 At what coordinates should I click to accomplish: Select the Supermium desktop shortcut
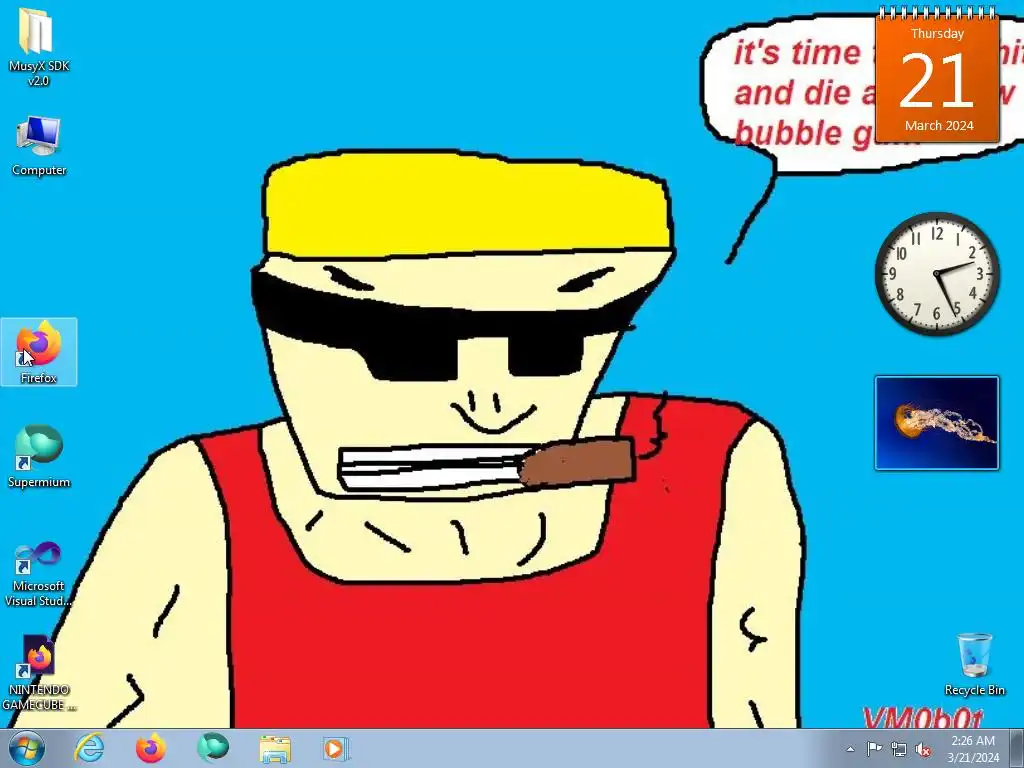tap(39, 456)
